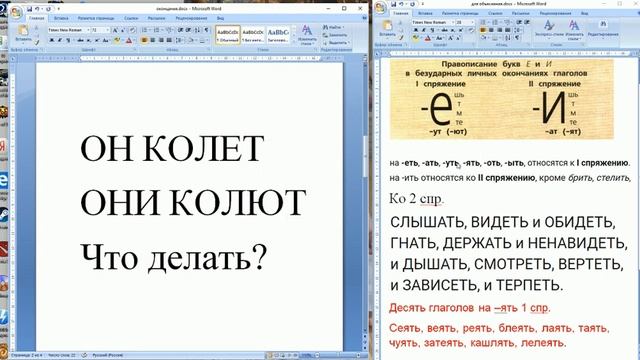Save the right document via quick access toolbar
This screenshot has width=640, height=360.
tap(393, 4)
